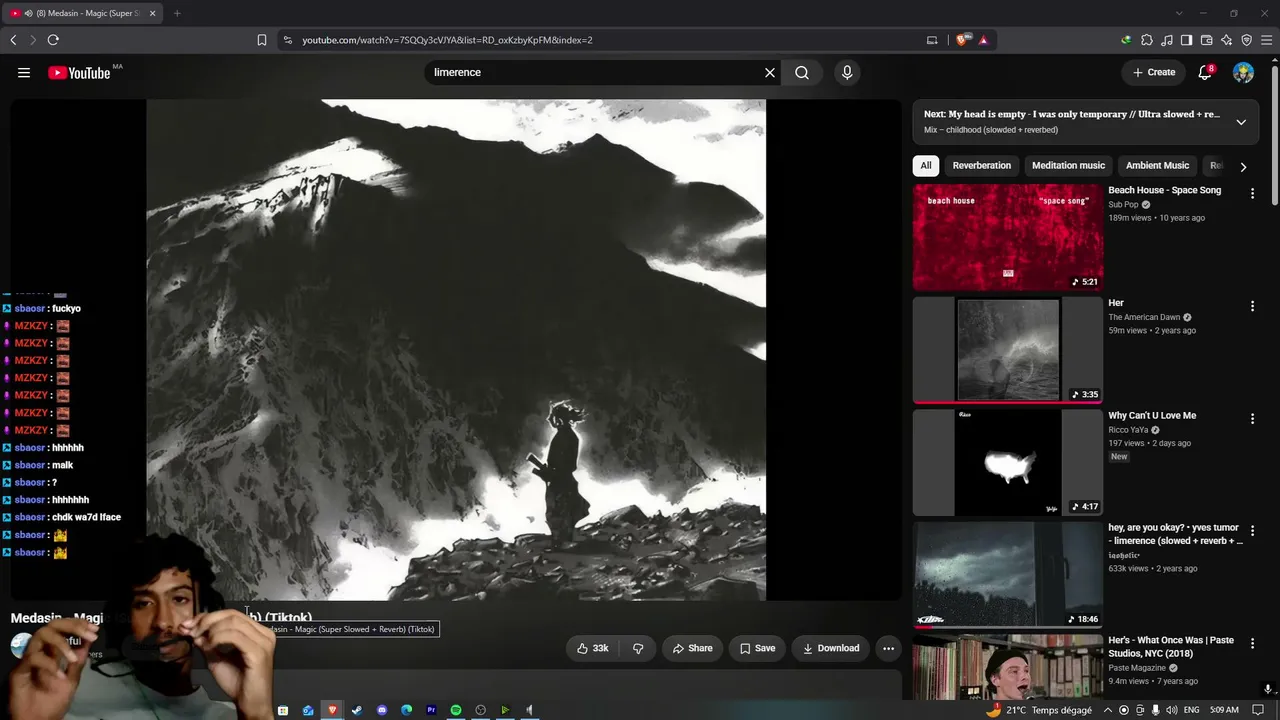1280x720 pixels.
Task: Open options for Her's - What Once Was
Action: [1252, 644]
